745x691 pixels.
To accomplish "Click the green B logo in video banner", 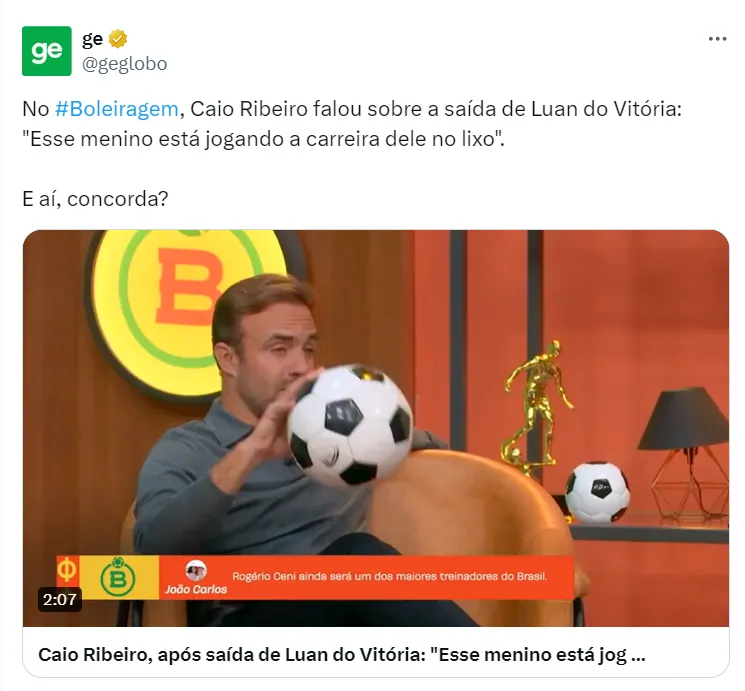I will click(118, 577).
